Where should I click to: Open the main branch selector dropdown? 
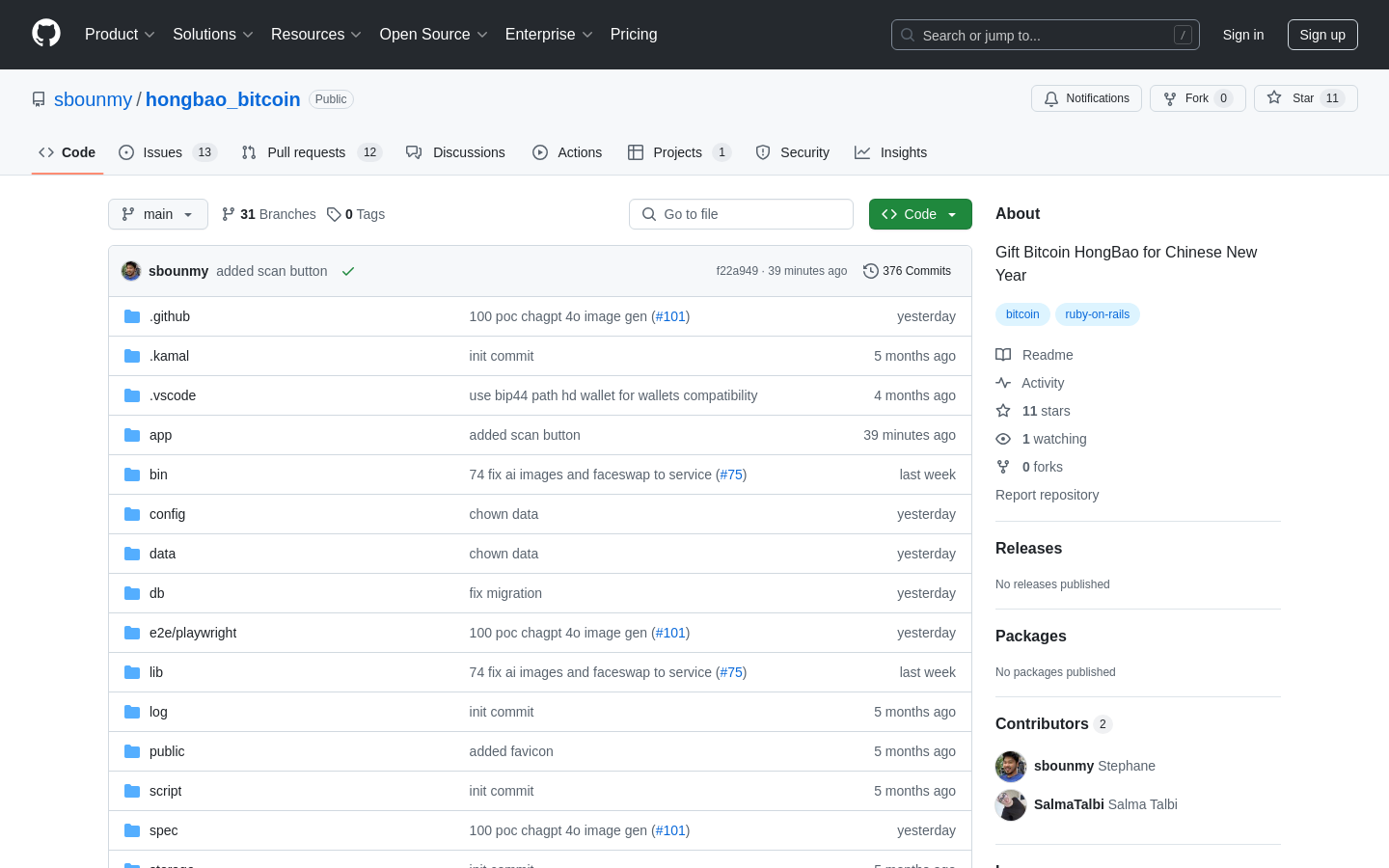pos(158,214)
